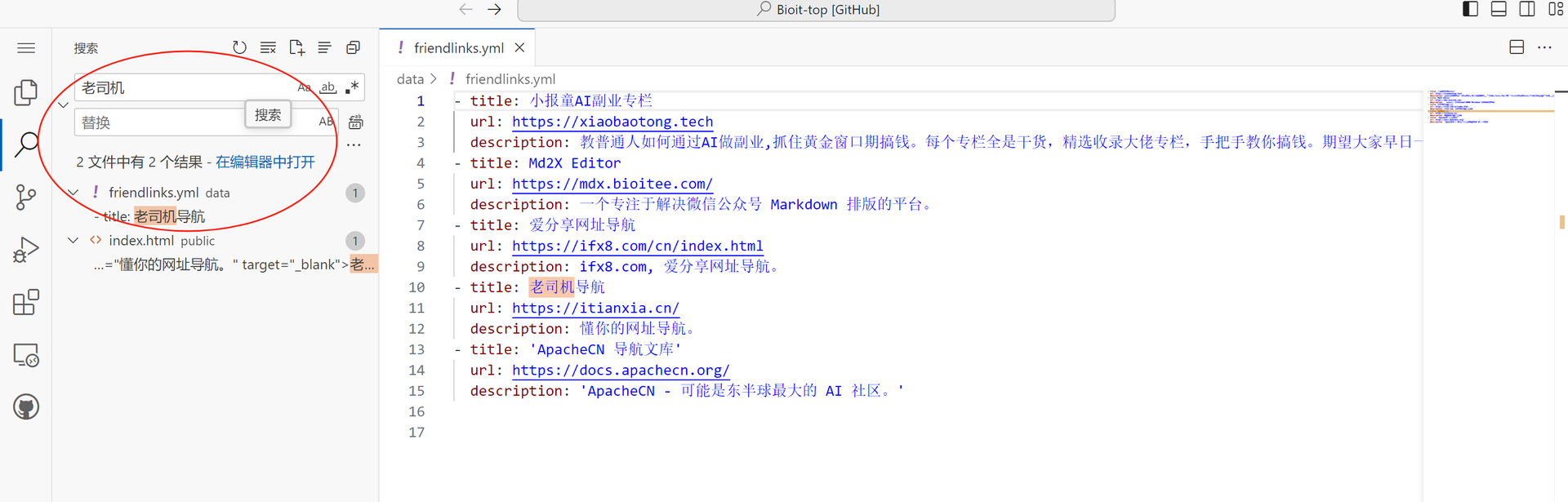Open the Source Control view
1568x502 pixels.
(26, 197)
